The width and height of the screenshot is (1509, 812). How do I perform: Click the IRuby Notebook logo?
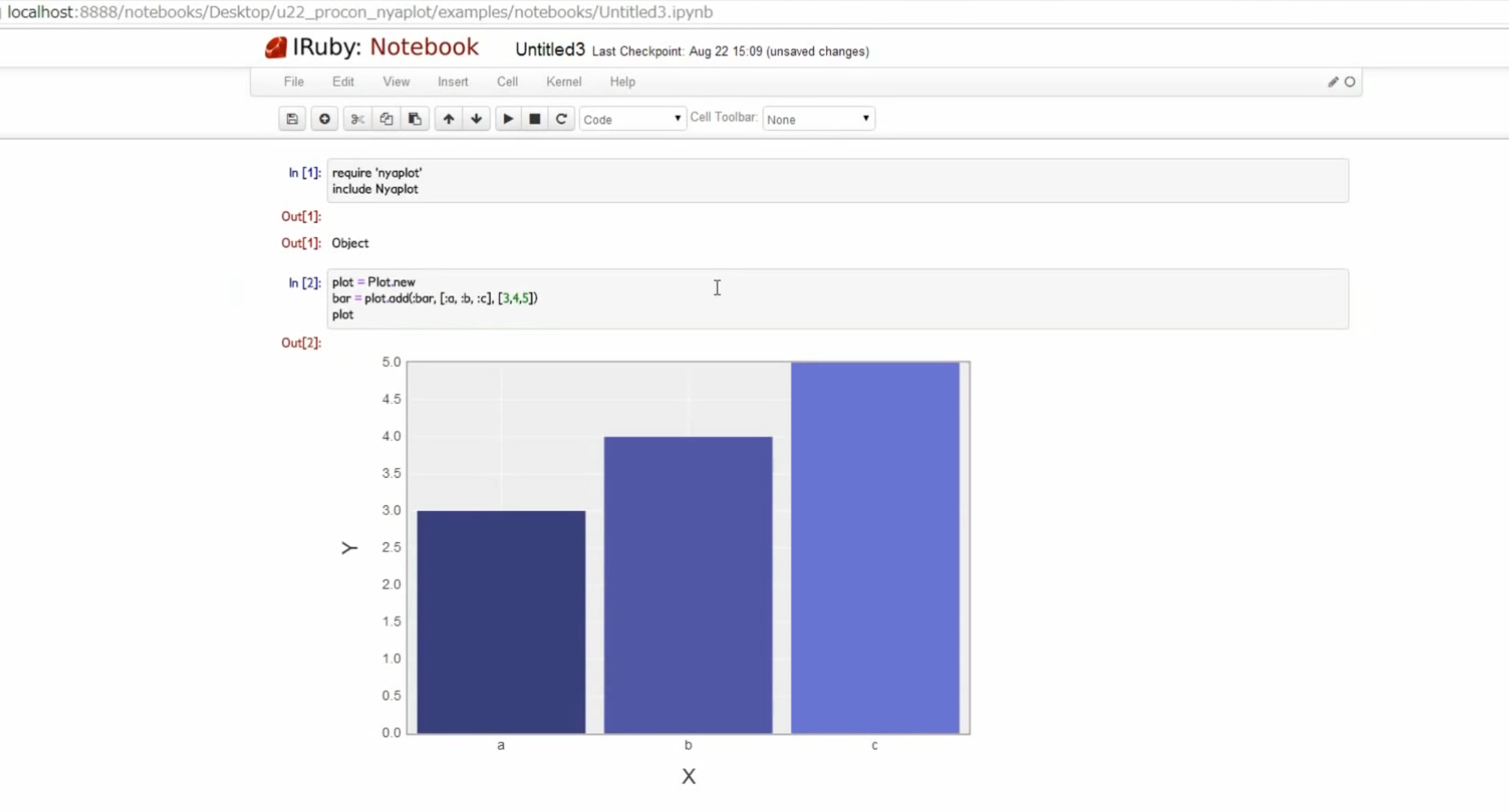pyautogui.click(x=372, y=47)
